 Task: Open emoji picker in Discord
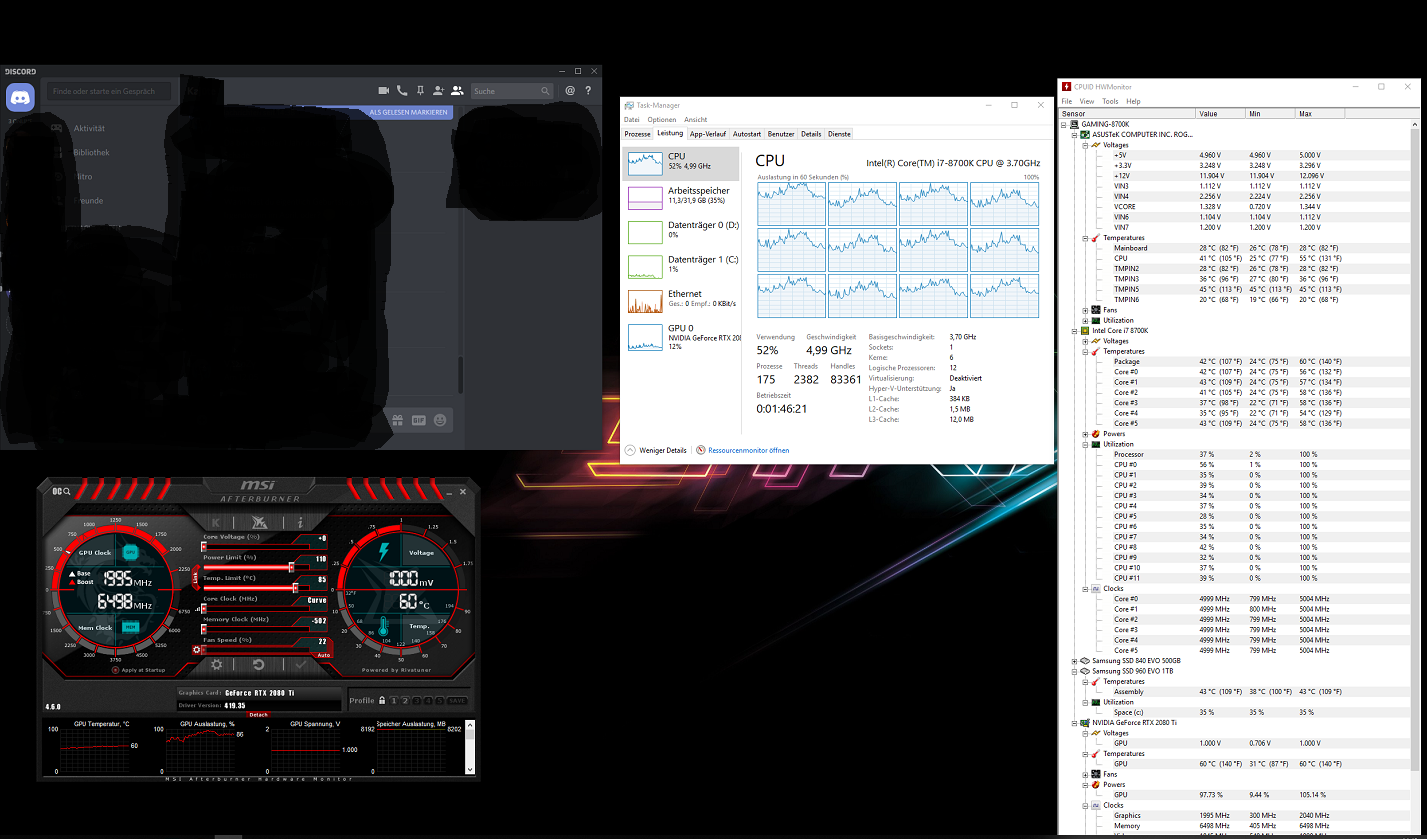click(x=440, y=420)
